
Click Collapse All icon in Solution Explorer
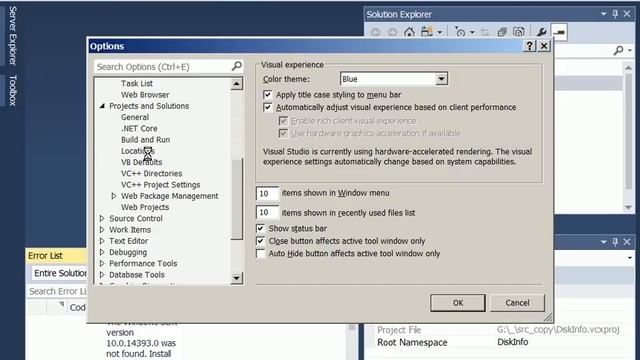[502, 32]
